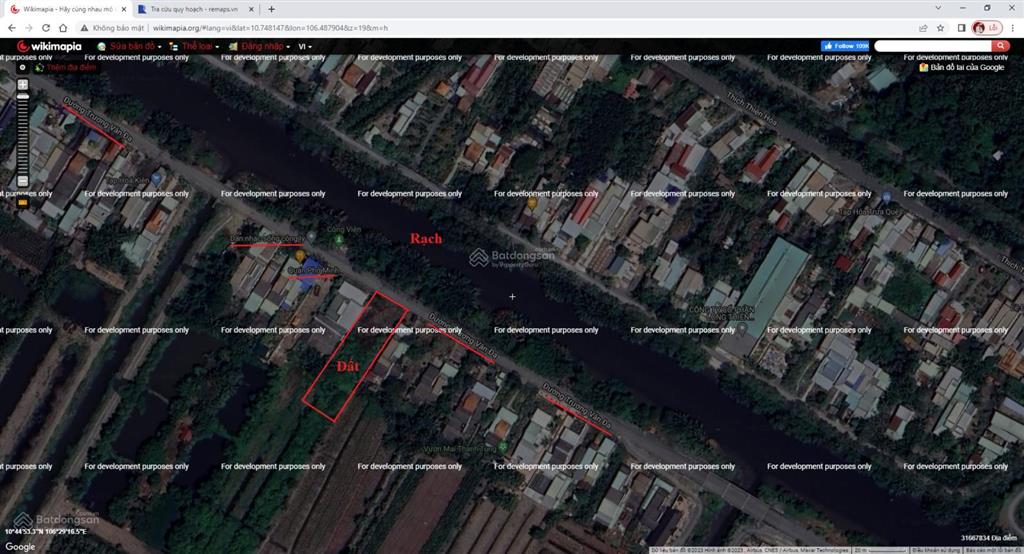
Task: Click the yellow ruler icon below zoom slider
Action: [23, 203]
